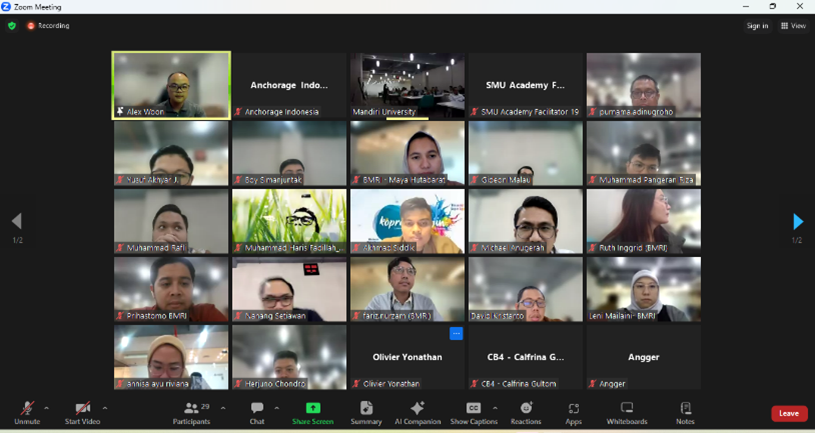Leave the meeting
Screen dimensions: 815x433
coord(788,413)
